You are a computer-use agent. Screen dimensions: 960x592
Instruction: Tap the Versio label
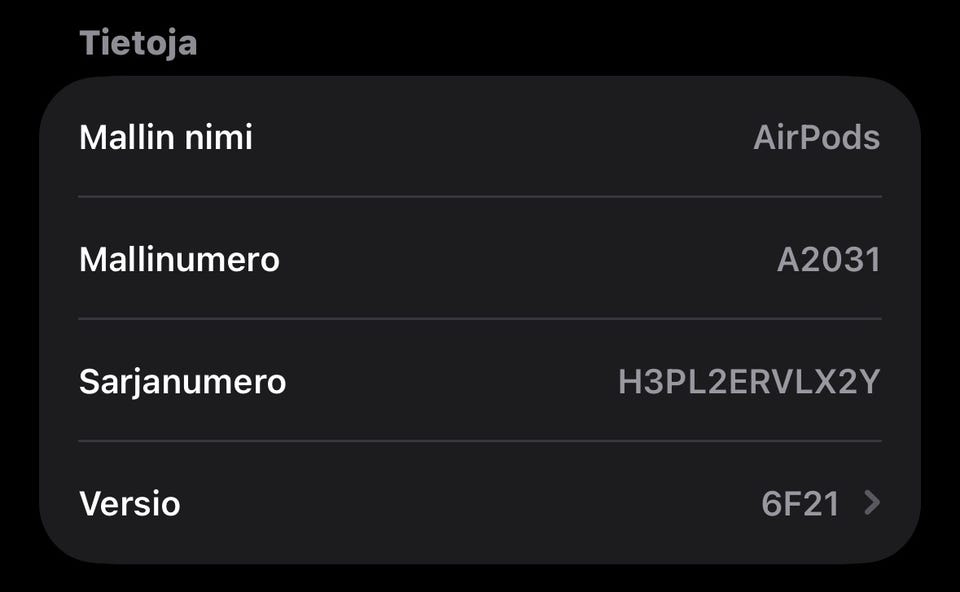click(130, 503)
